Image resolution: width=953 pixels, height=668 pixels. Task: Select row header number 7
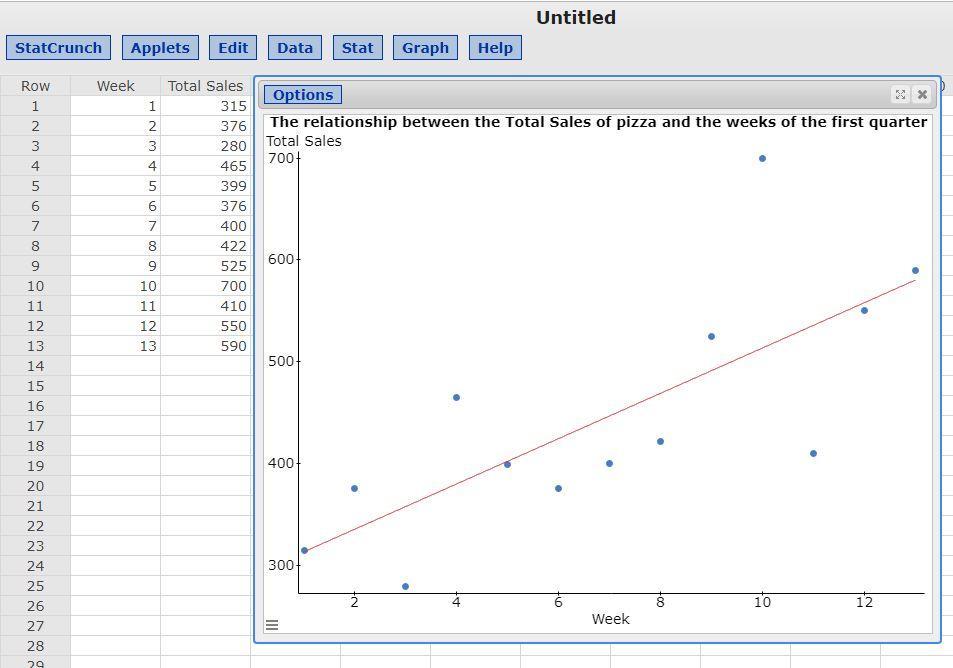tap(35, 226)
